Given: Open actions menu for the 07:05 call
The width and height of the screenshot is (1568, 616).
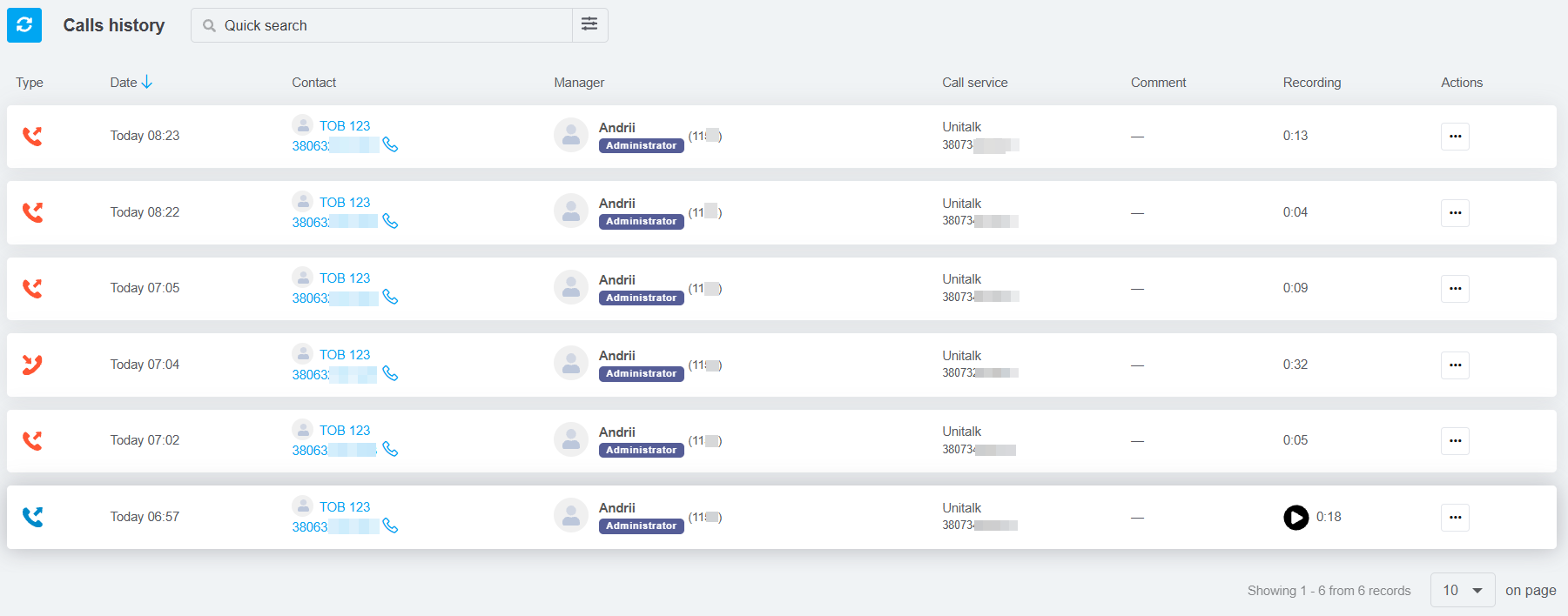Looking at the screenshot, I should [1455, 289].
